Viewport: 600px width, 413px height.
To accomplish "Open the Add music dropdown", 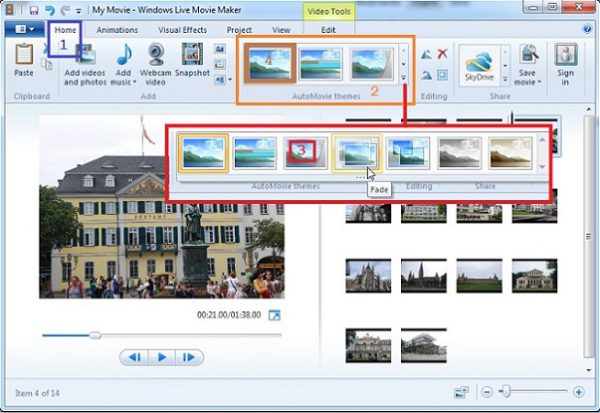I will point(125,81).
